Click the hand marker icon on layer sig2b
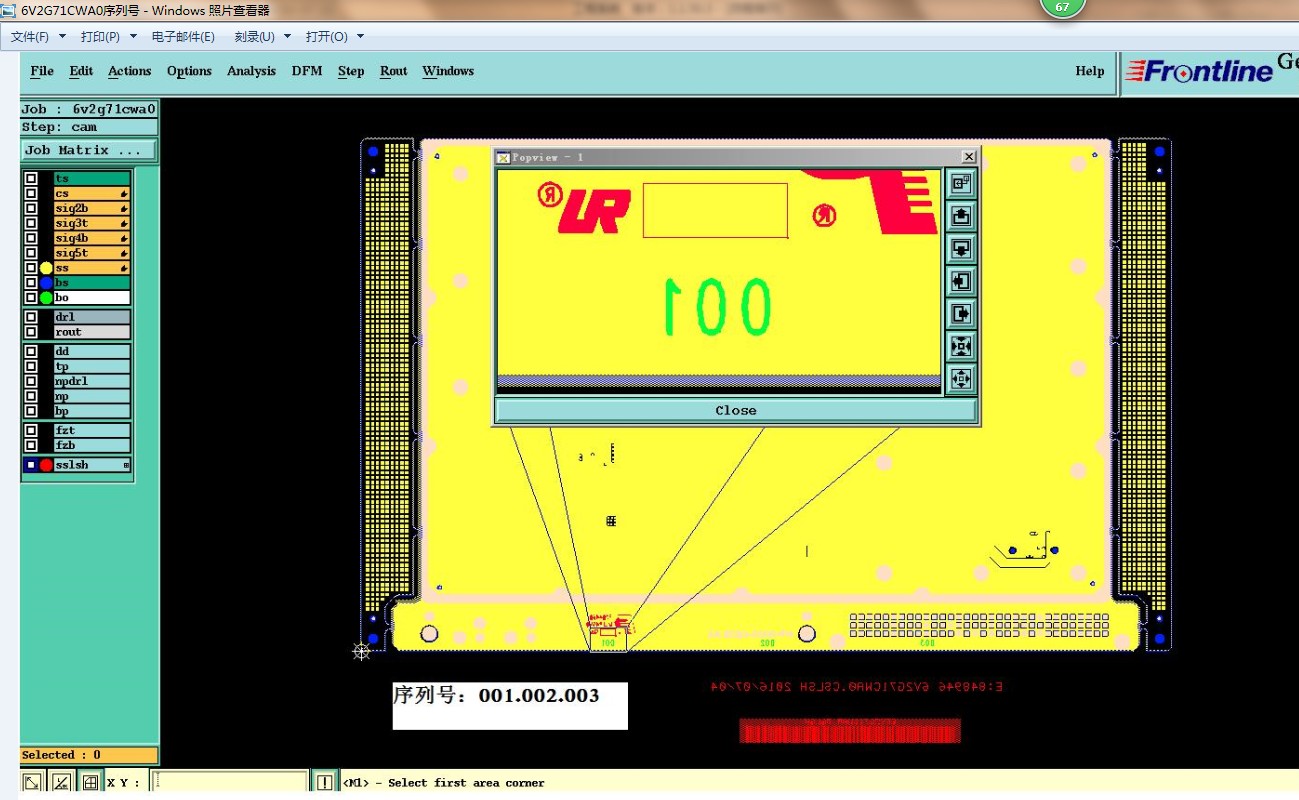Screen dimensions: 1299x800 point(125,209)
